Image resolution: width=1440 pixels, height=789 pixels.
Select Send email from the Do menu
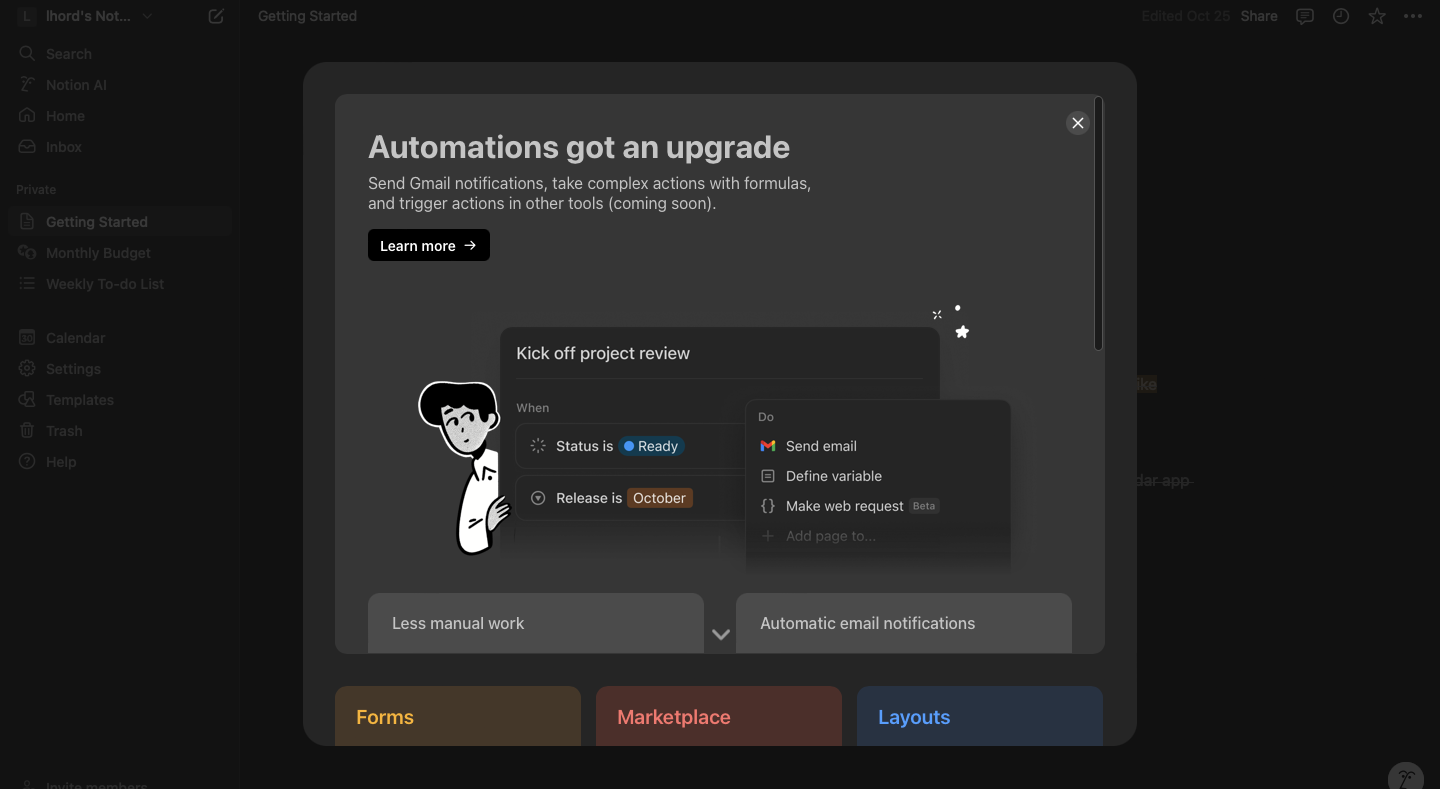click(821, 446)
